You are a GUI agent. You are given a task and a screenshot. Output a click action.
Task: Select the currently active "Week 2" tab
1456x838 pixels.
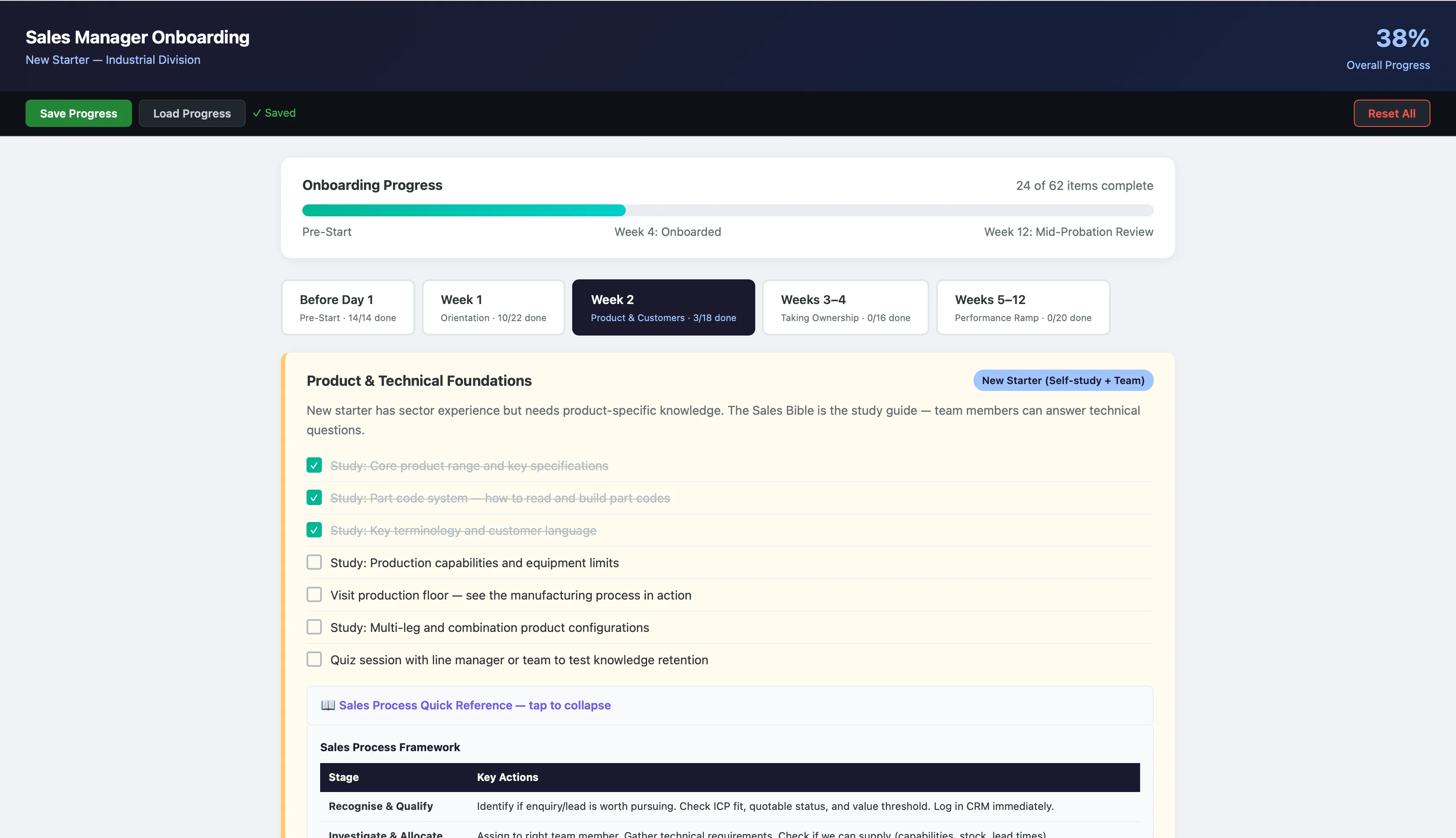point(663,307)
